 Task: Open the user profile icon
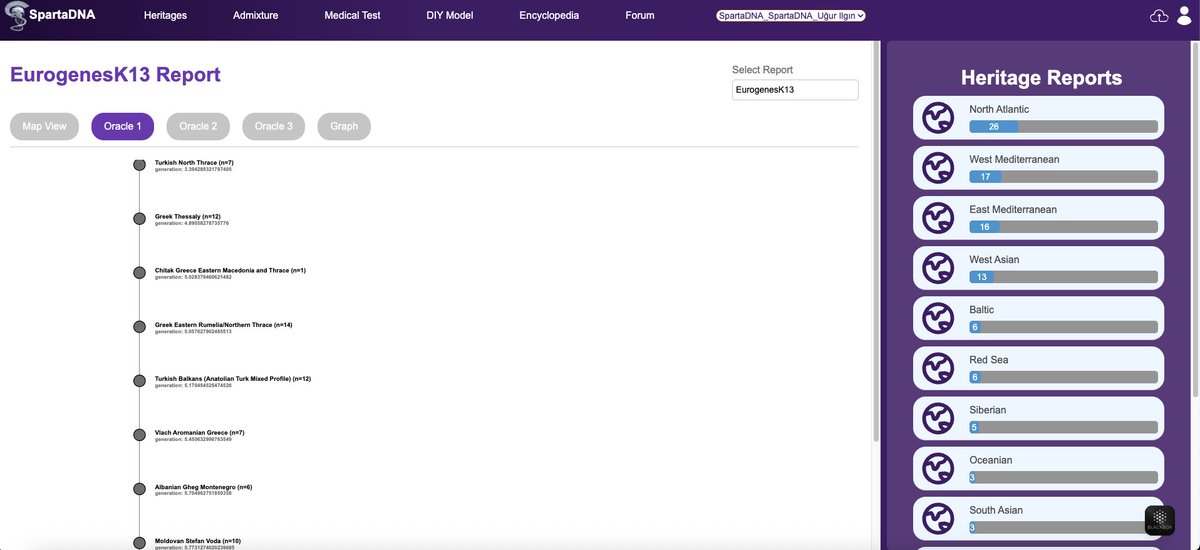coord(1183,16)
